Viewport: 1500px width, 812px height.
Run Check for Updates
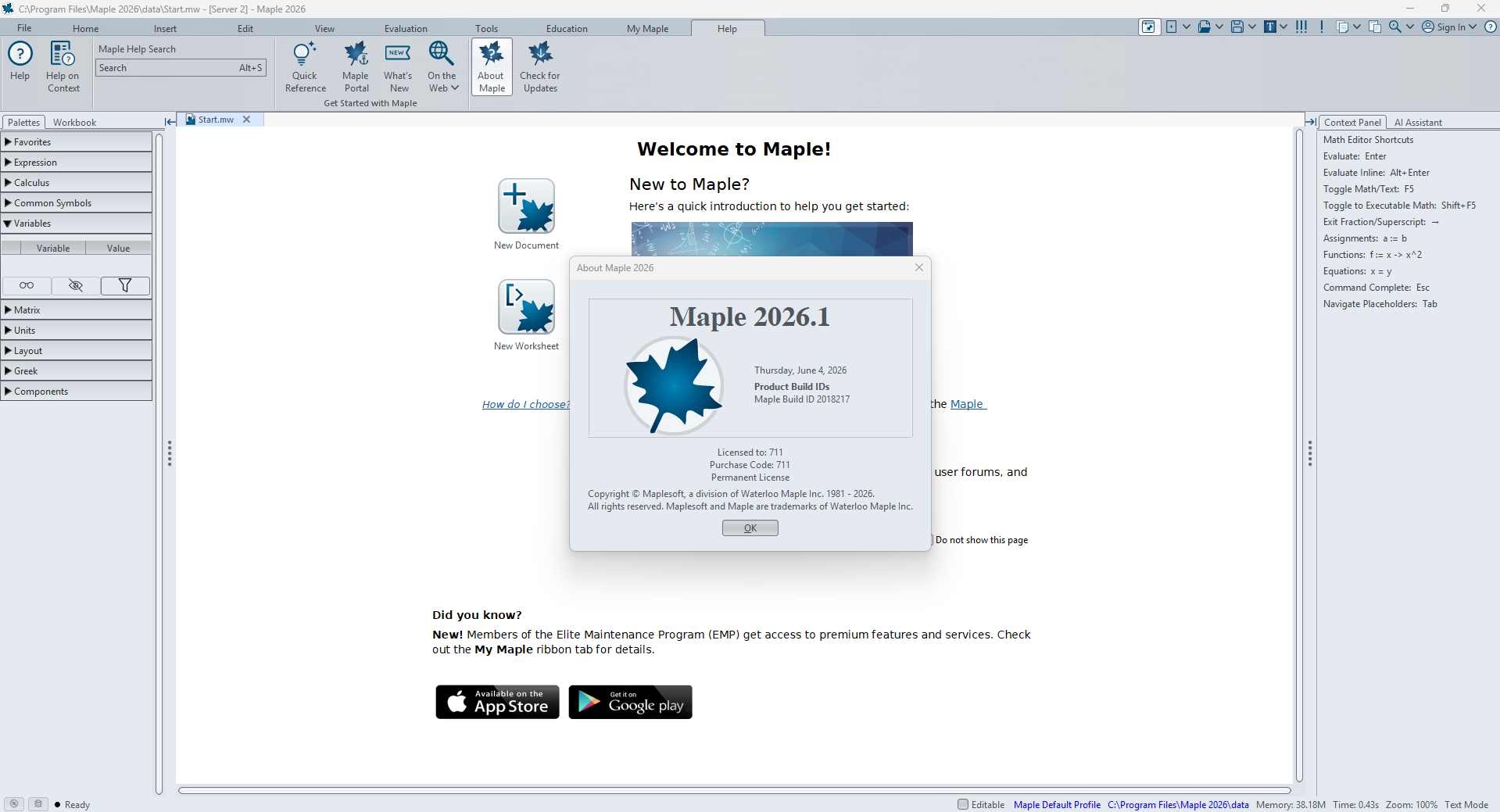click(540, 67)
